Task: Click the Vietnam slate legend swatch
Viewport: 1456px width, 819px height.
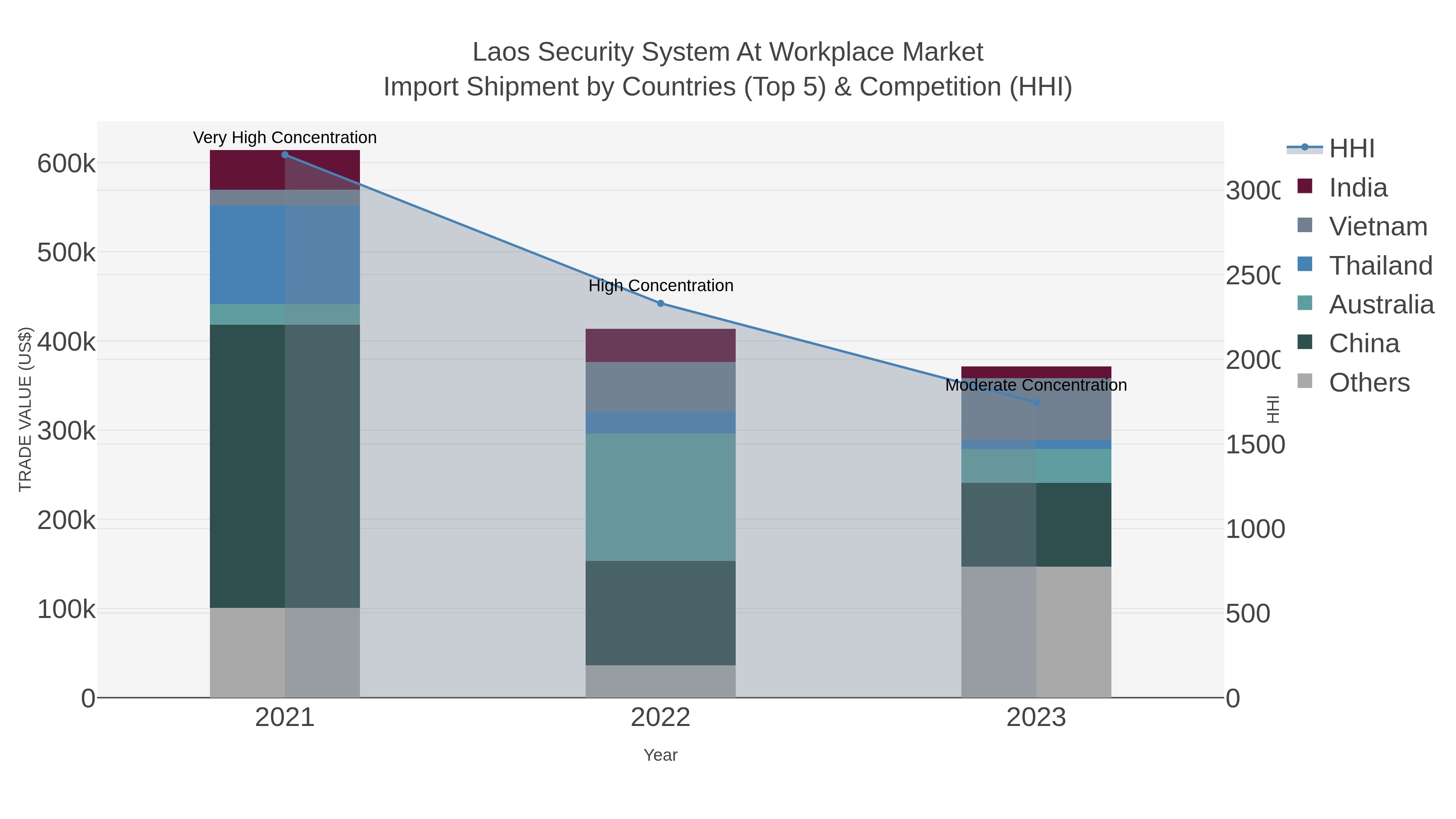Action: click(1304, 225)
